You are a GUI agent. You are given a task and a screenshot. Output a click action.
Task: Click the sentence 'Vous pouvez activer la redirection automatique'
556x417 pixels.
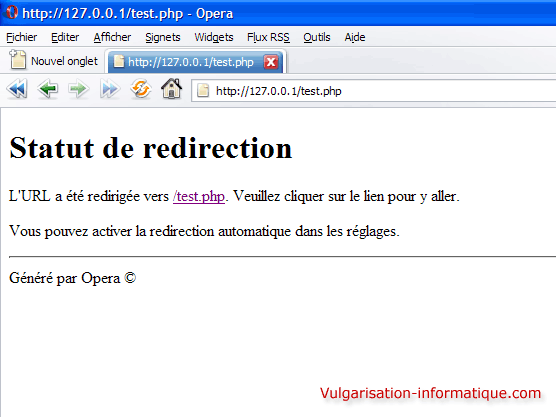[x=150, y=231]
